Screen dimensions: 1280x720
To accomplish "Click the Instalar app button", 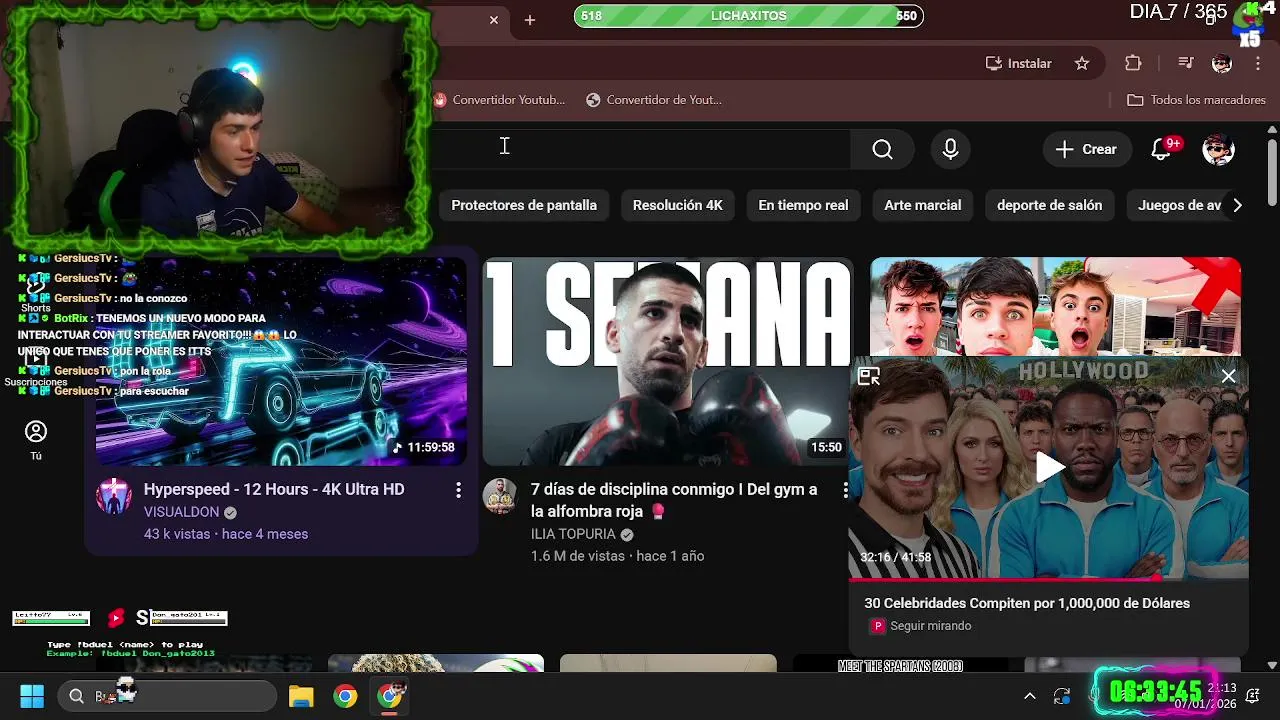I will tap(1019, 63).
